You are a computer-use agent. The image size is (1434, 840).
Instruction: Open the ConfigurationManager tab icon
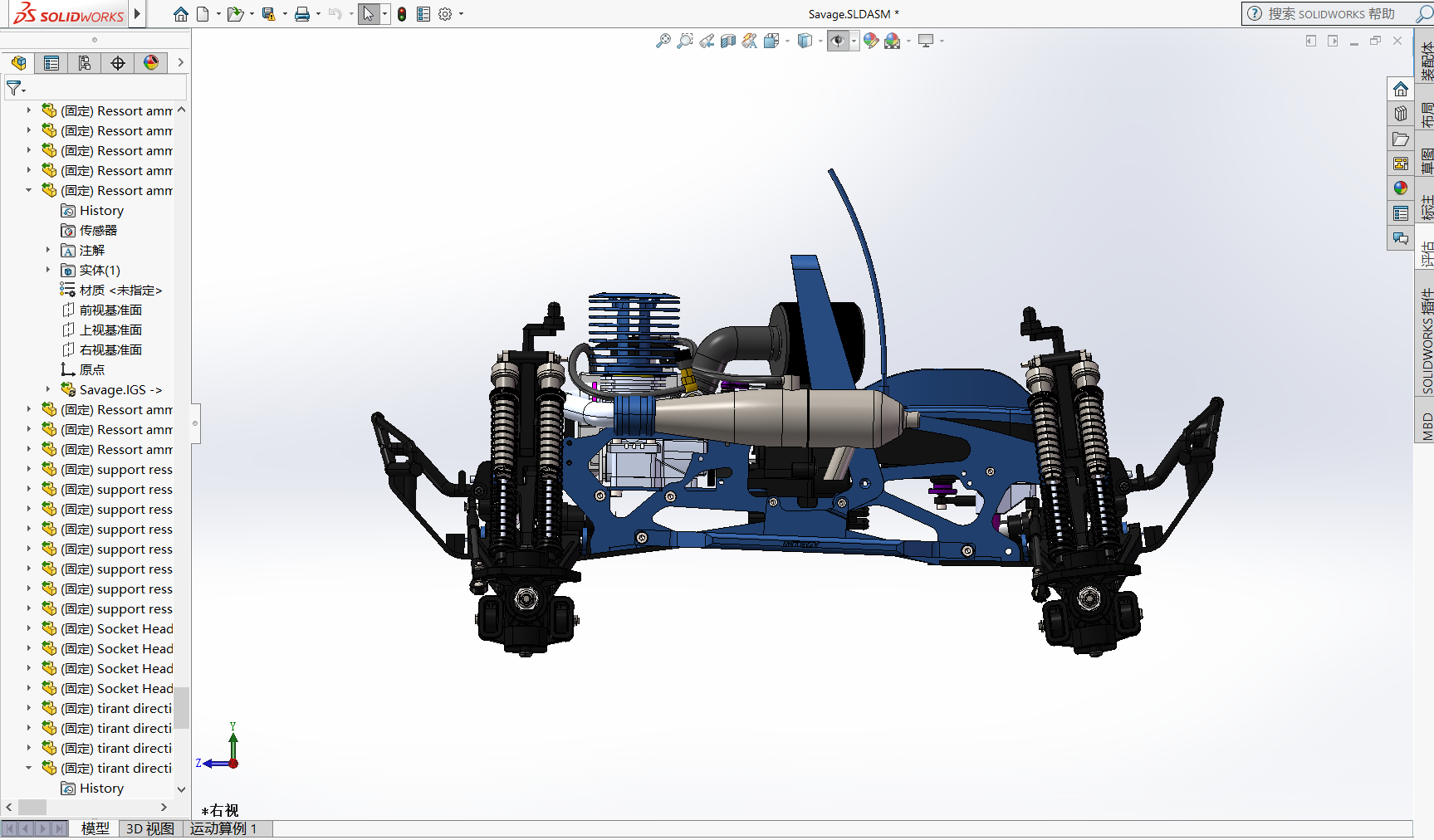84,62
